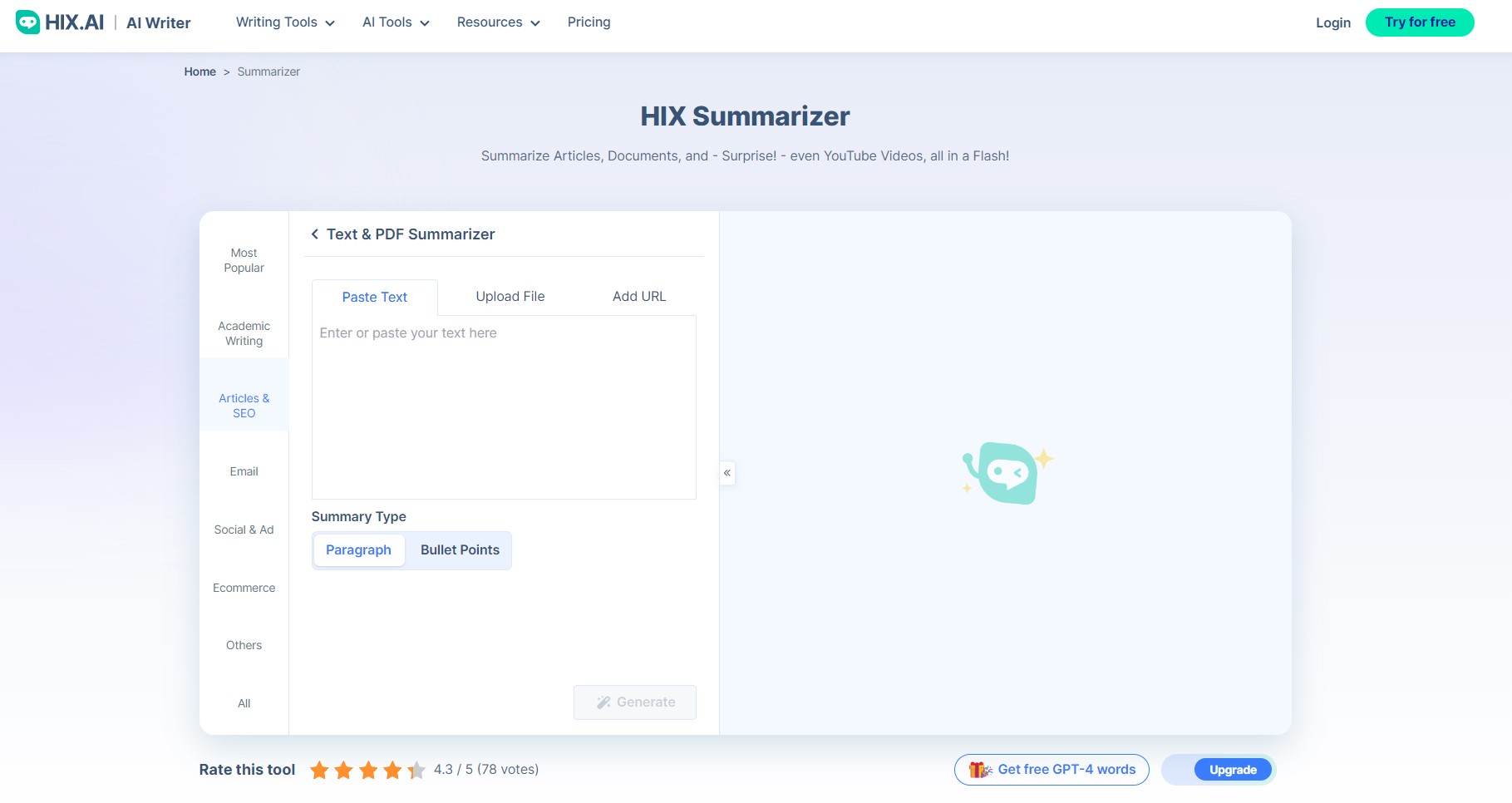Screen dimensions: 1512x803
Task: Expand the Resources dropdown
Action: 490,22
